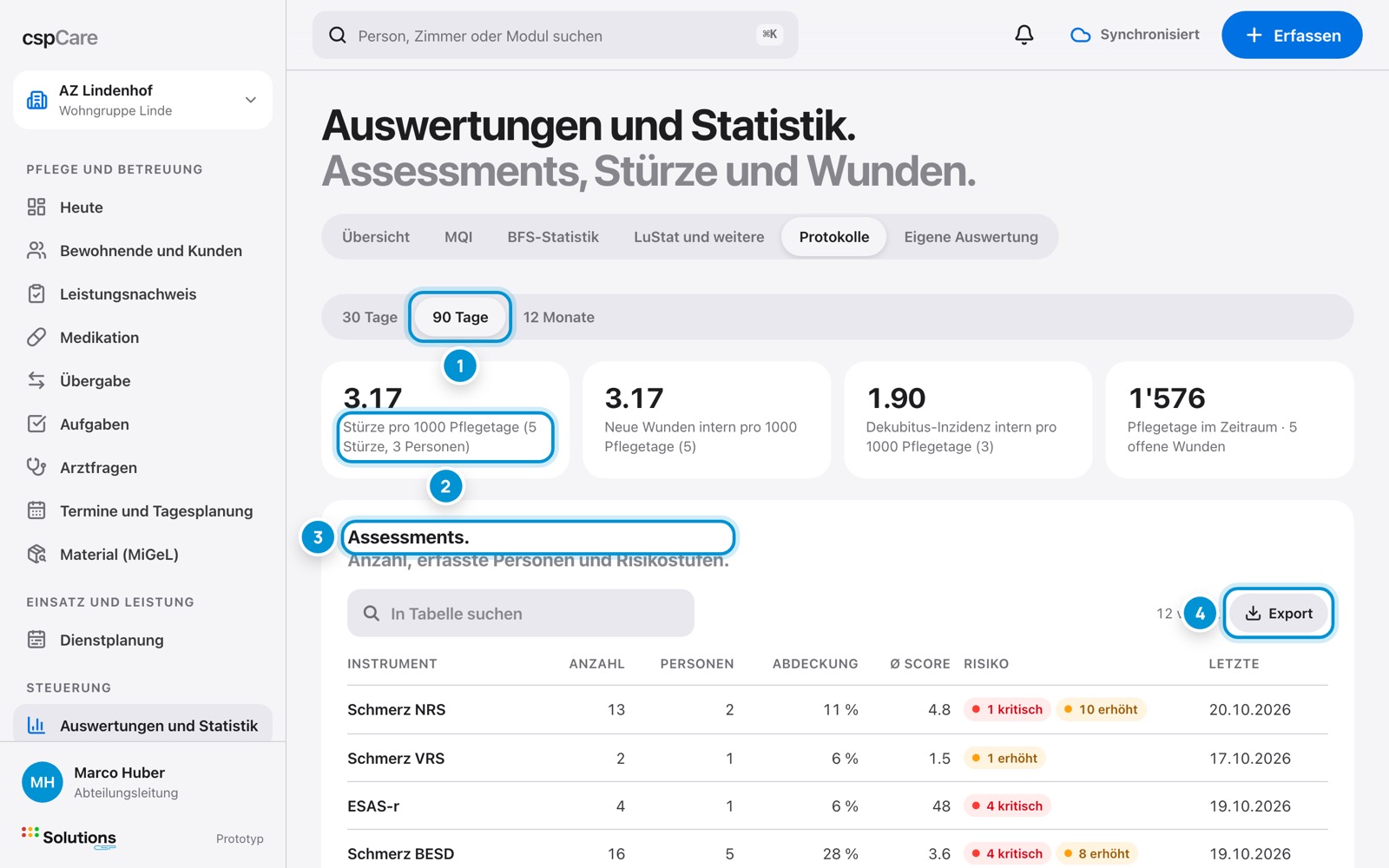Viewport: 1389px width, 868px height.
Task: Click the Leistungsnachweis clipboard icon
Action: tap(36, 293)
